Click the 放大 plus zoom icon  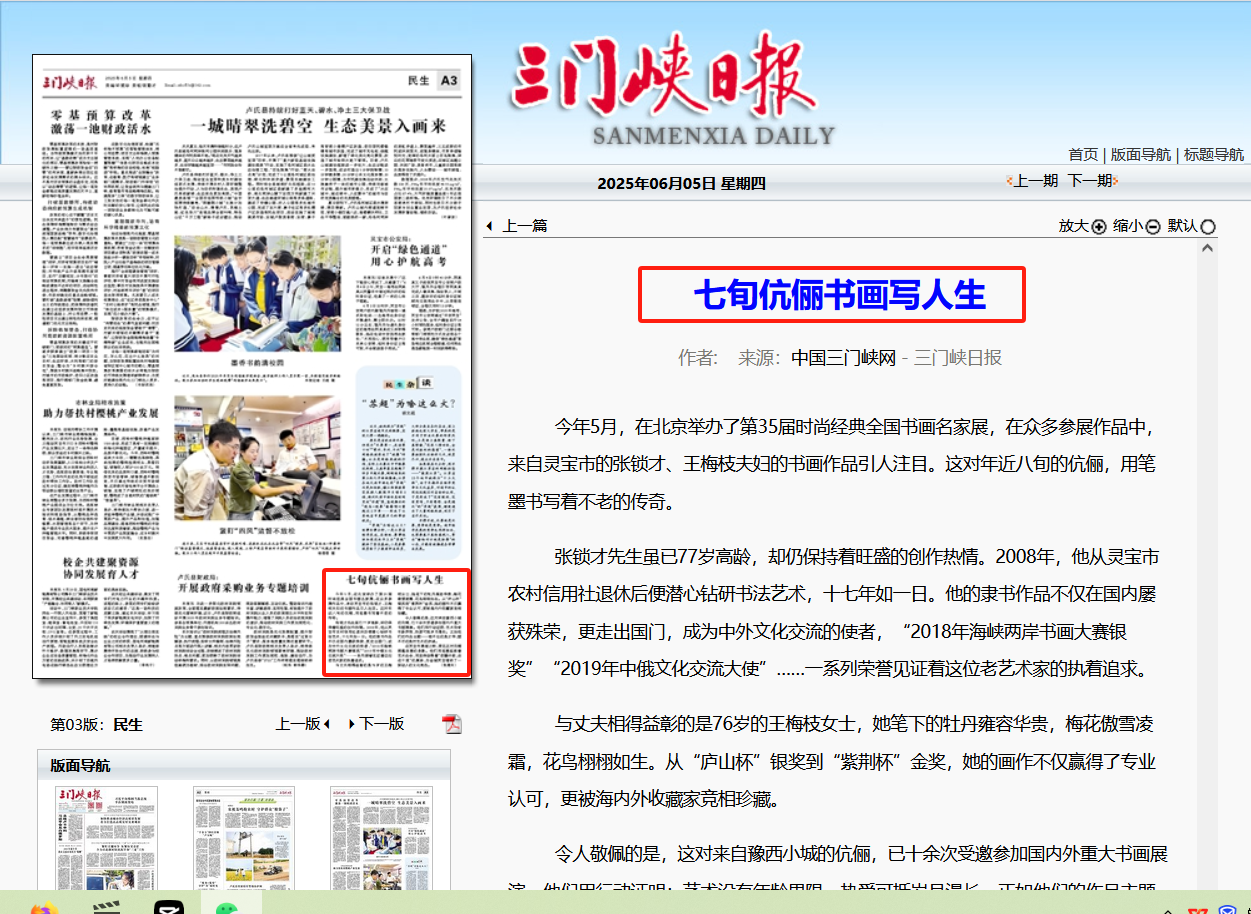pos(1099,227)
